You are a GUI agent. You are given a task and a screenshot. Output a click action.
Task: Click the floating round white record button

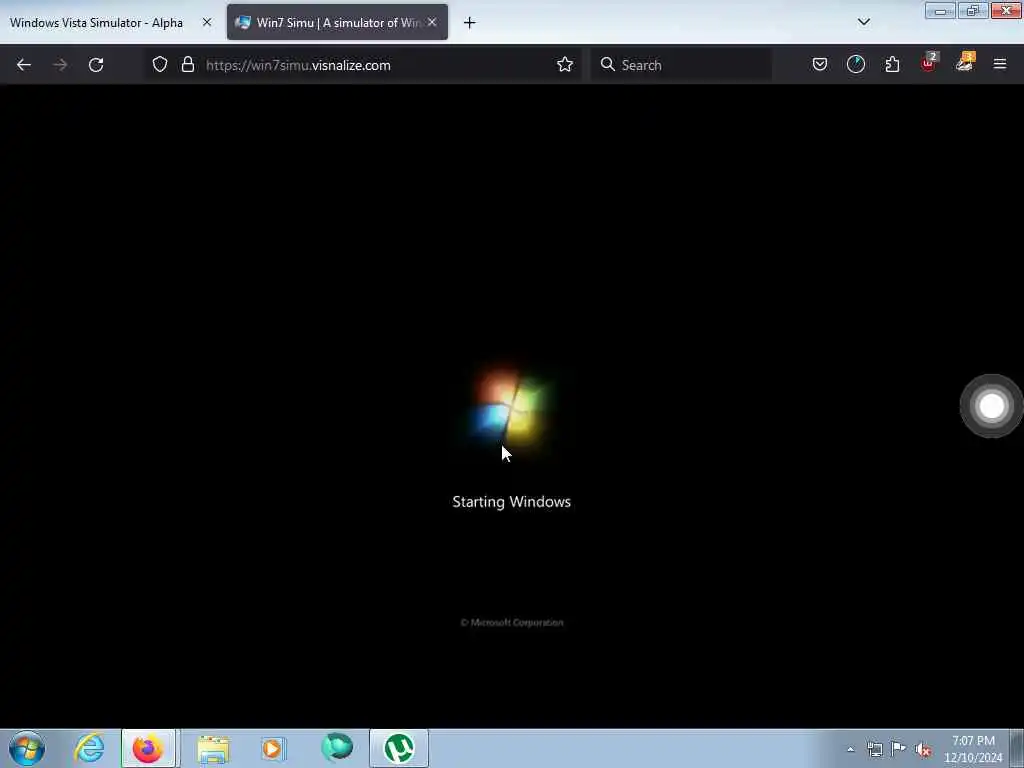click(991, 406)
